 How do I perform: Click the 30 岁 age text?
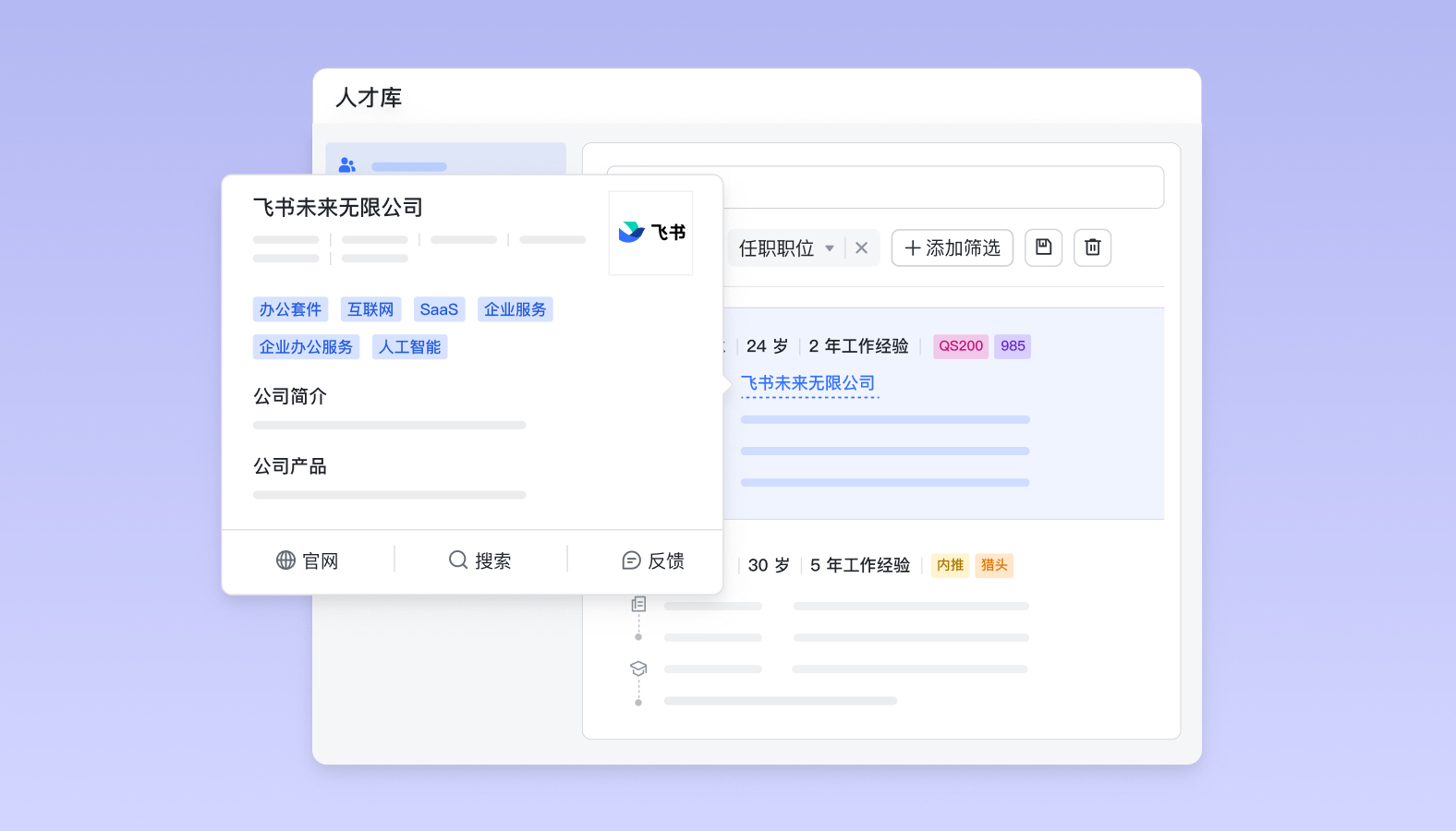769,565
